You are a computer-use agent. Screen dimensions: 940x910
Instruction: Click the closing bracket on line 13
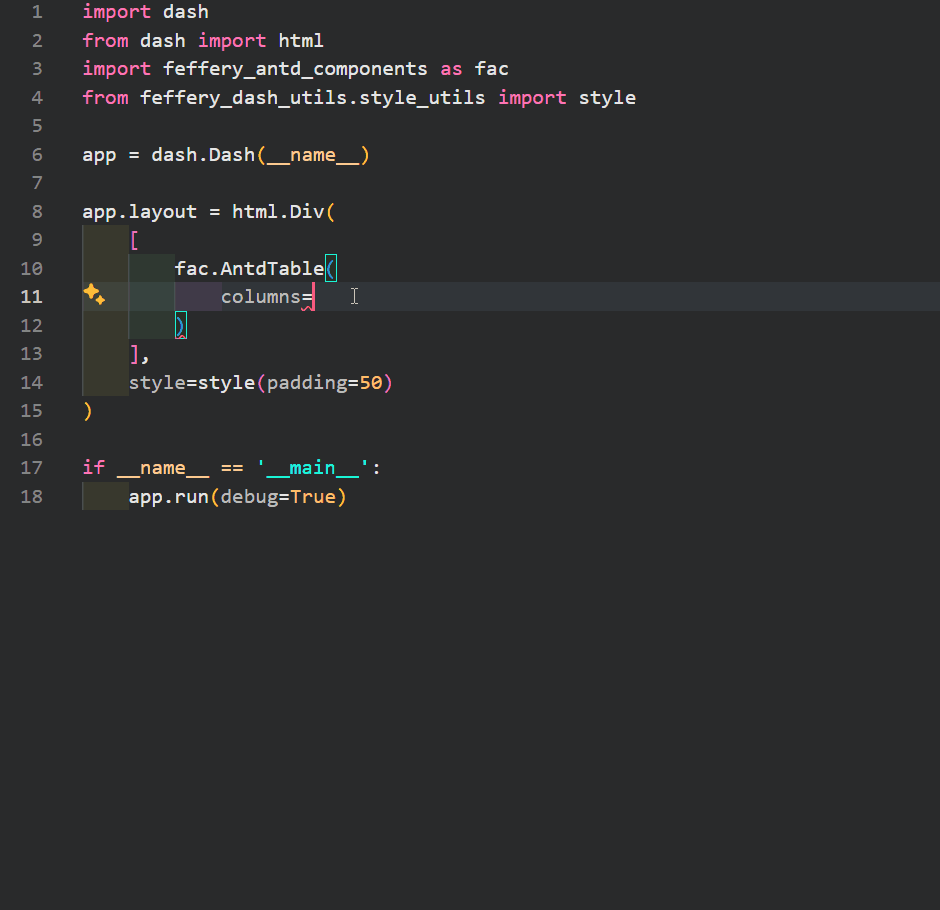[x=134, y=354]
